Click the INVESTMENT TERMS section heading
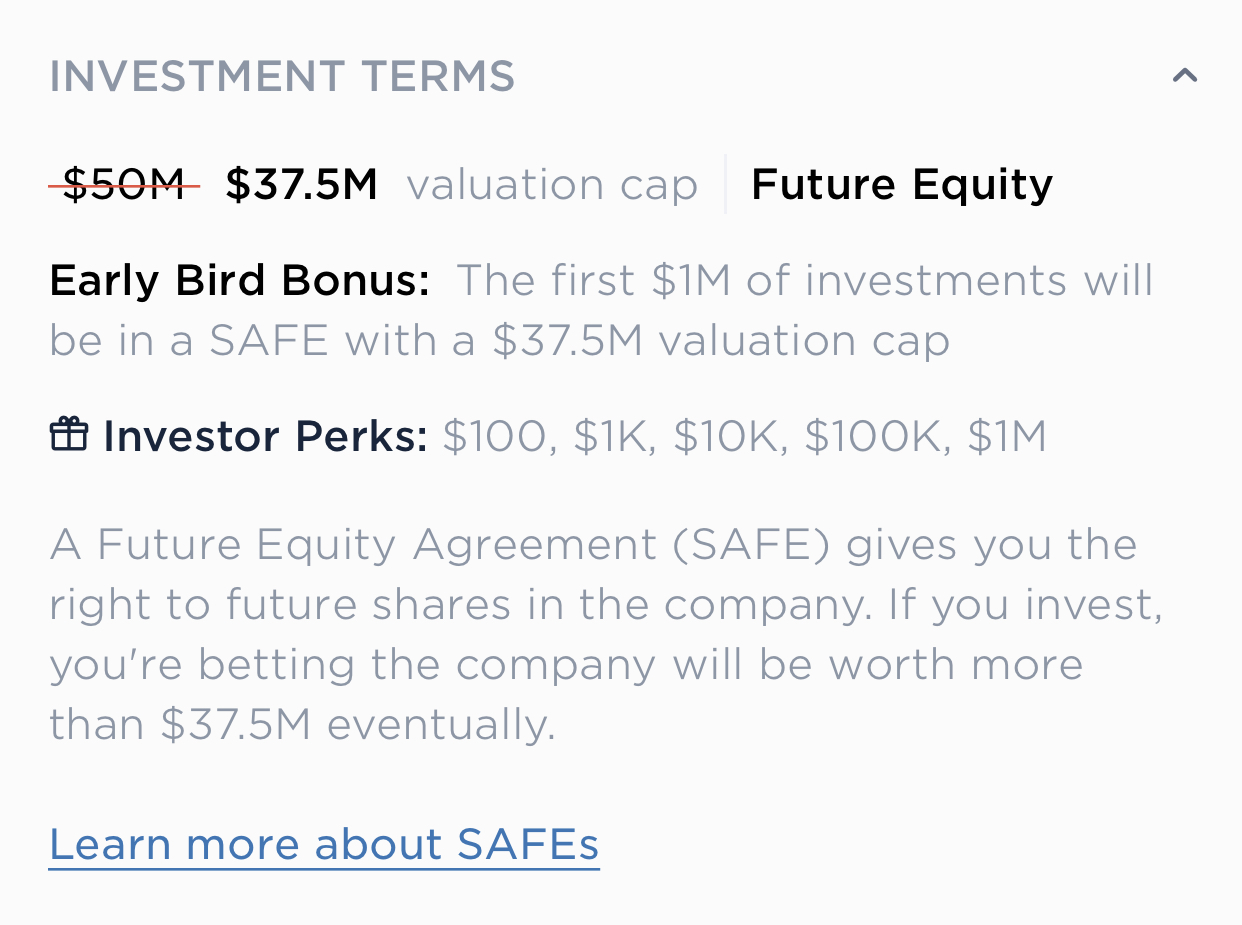Viewport: 1242px width, 925px height. [282, 77]
